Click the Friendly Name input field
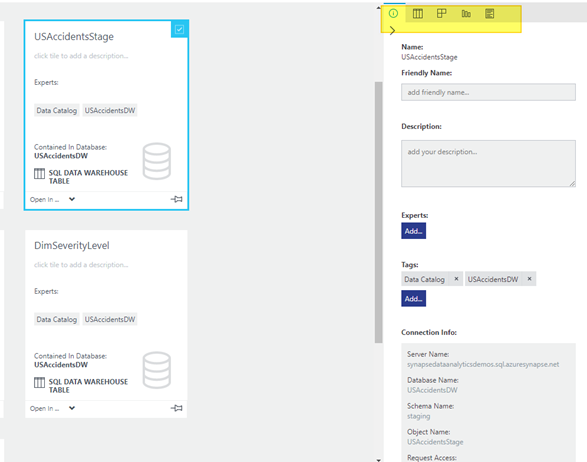 (488, 92)
